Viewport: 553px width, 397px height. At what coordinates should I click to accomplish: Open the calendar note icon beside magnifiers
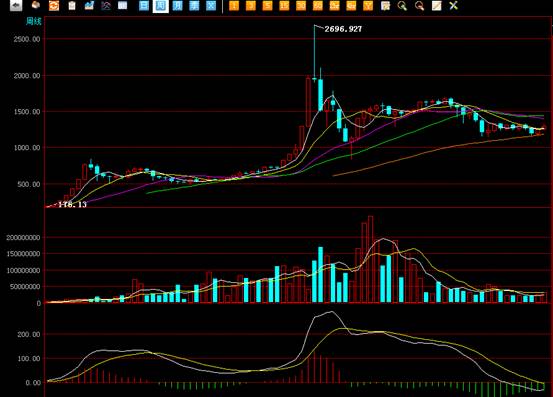(x=385, y=5)
